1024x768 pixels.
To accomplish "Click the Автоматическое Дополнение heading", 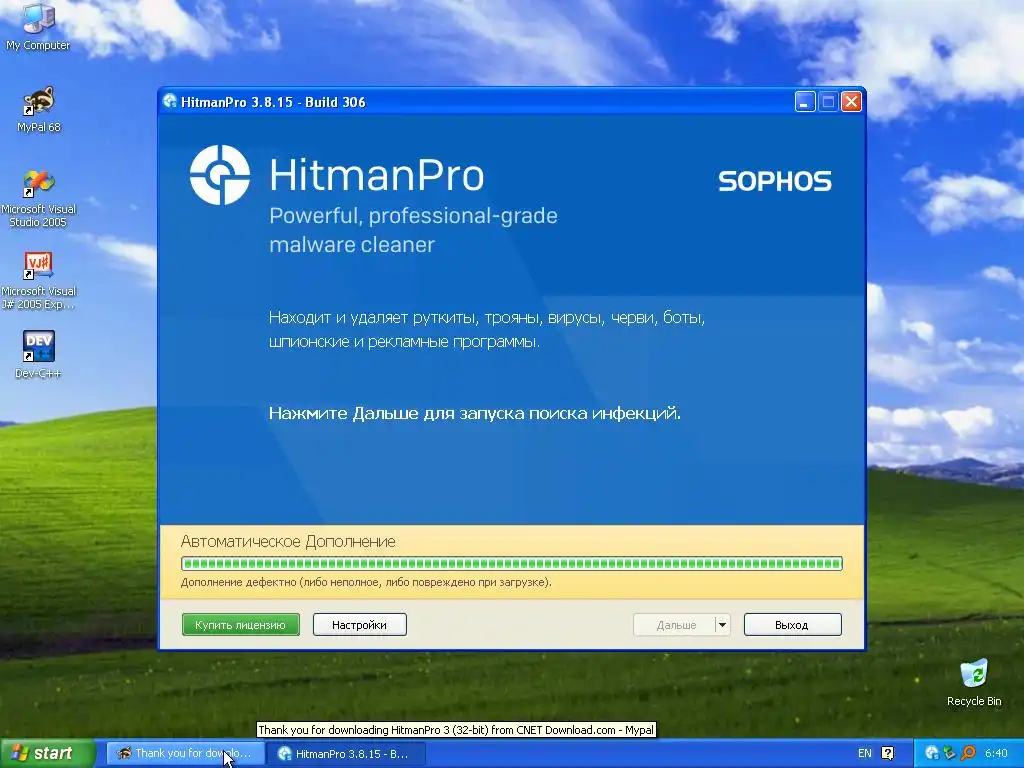I will 288,541.
